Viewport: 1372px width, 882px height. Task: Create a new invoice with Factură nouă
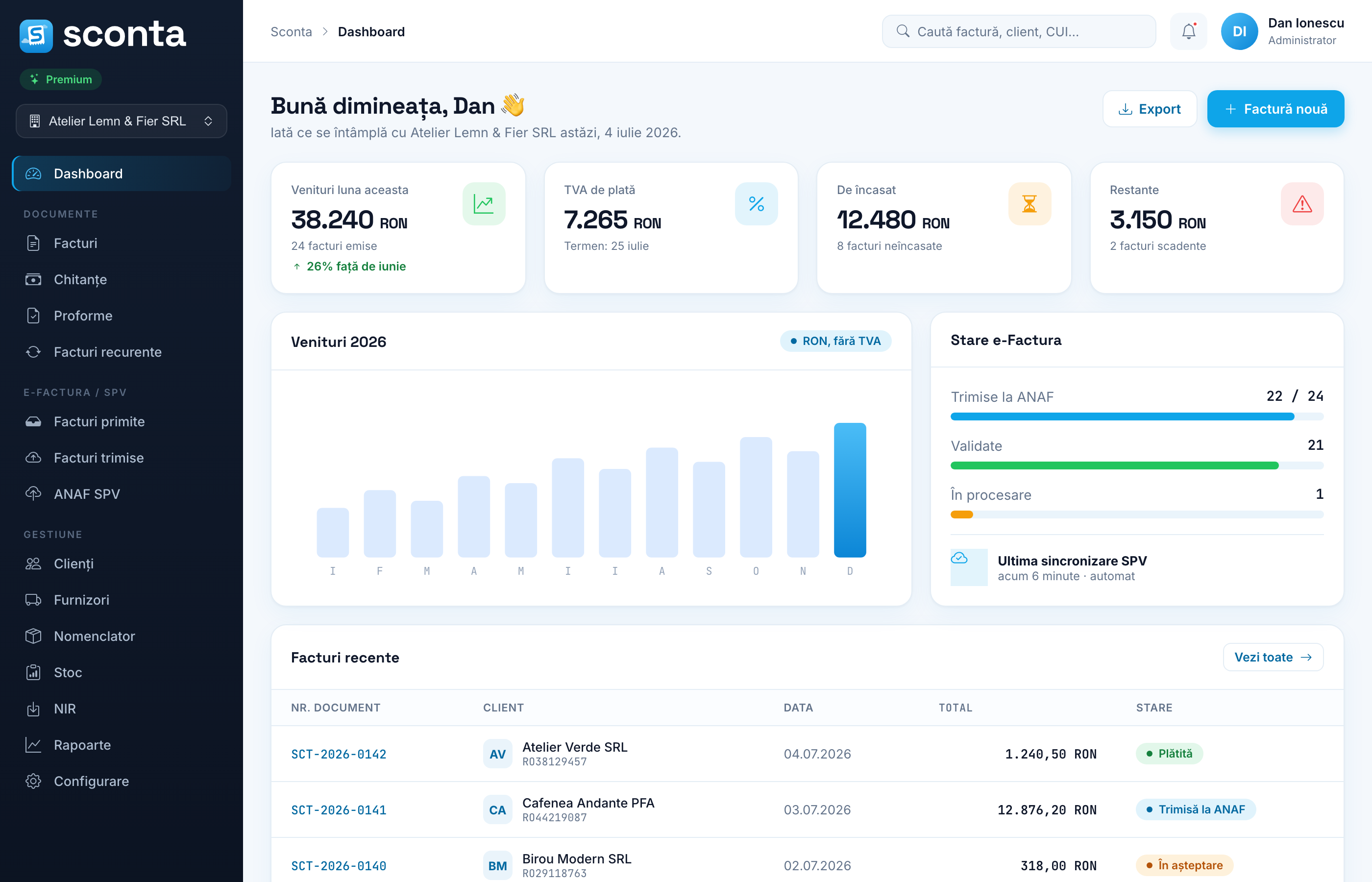(x=1275, y=109)
